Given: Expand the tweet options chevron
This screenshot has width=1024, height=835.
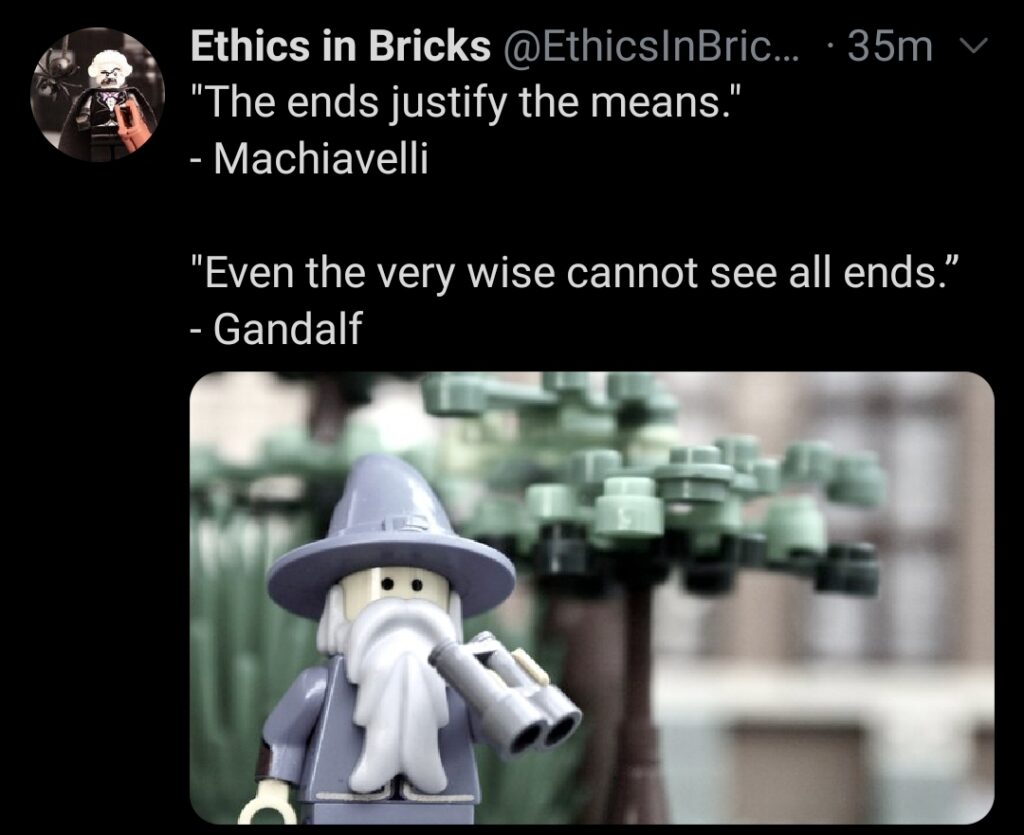Looking at the screenshot, I should (x=975, y=46).
